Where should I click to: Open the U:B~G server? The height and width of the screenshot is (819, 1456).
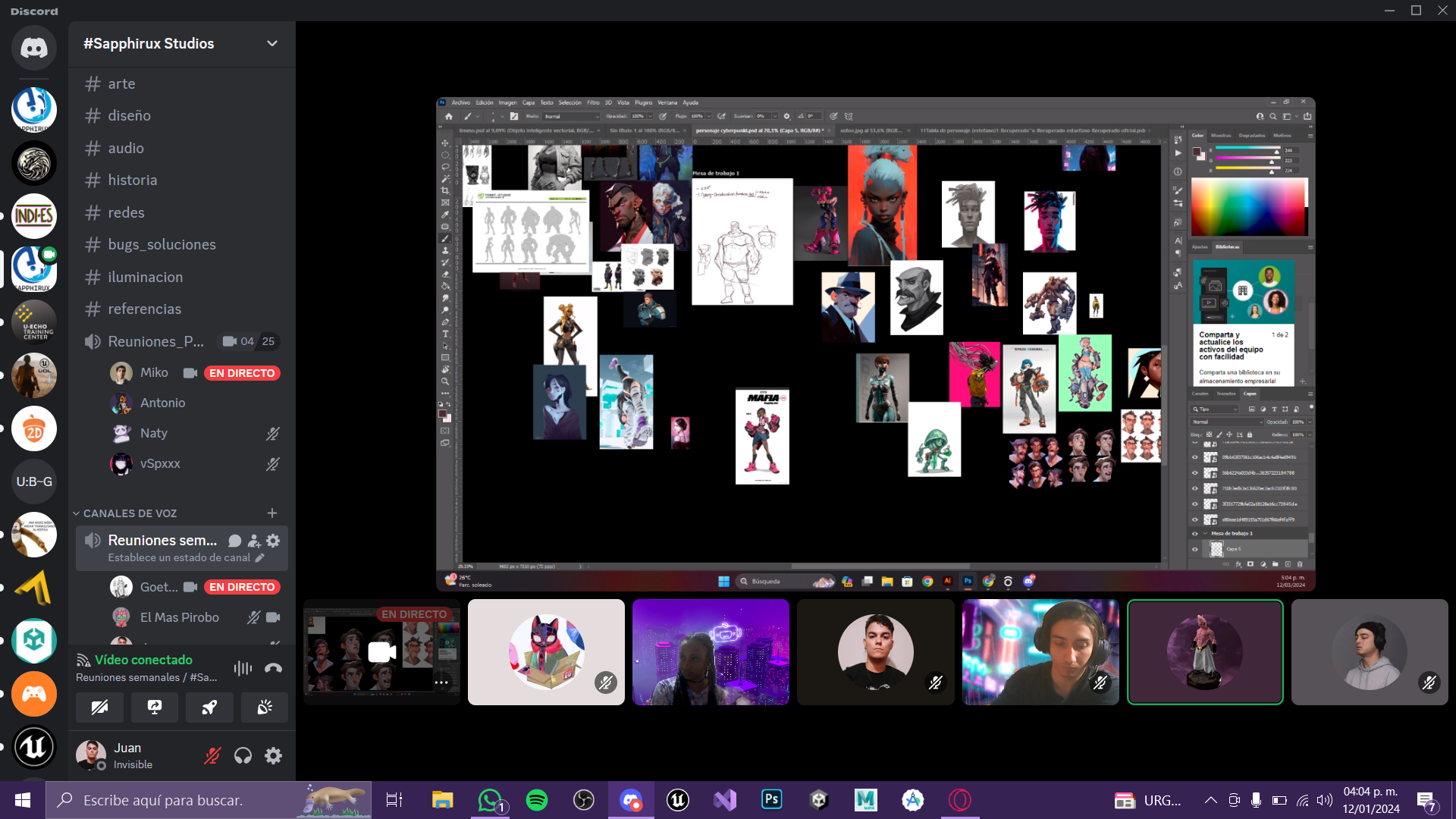tap(33, 482)
